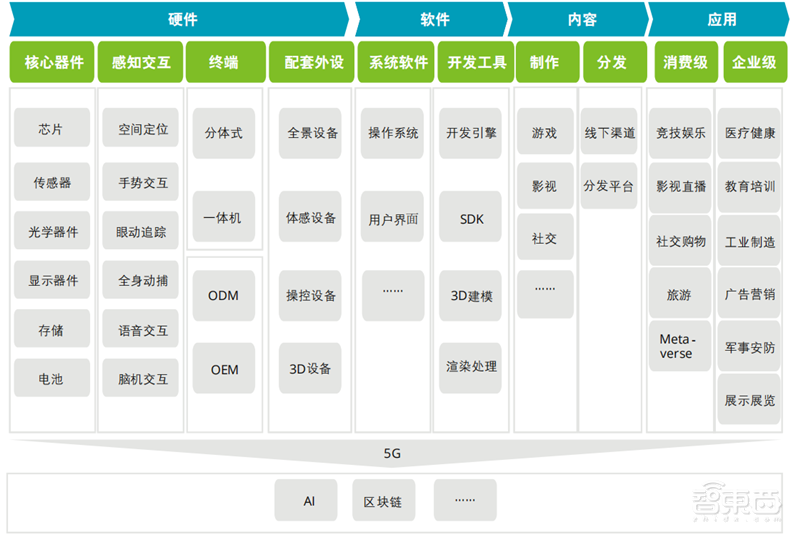Select the 传感器 item
Image resolution: width=800 pixels, height=539 pixels.
point(52,182)
